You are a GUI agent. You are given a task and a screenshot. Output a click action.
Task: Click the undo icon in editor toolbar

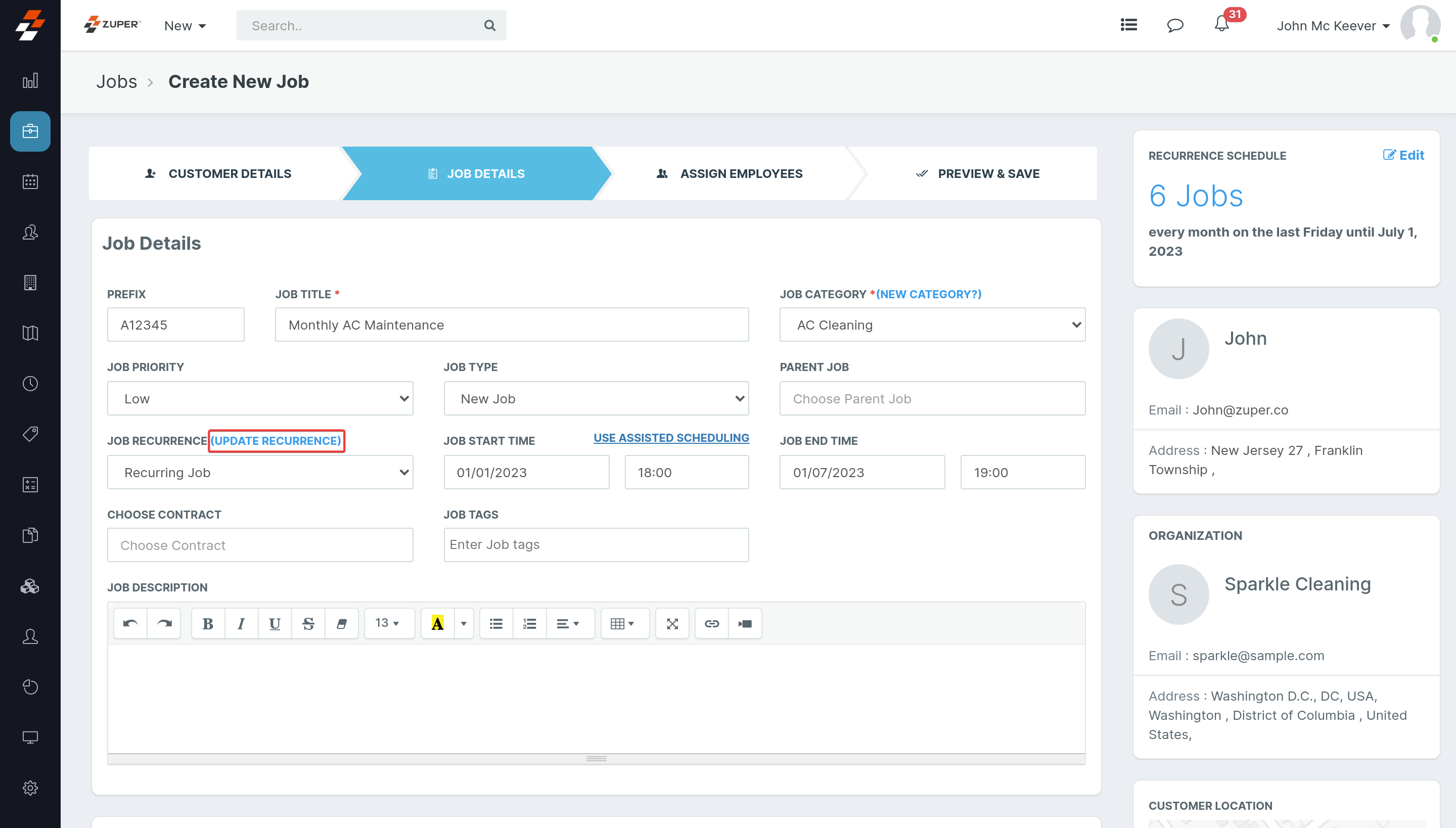coord(130,624)
